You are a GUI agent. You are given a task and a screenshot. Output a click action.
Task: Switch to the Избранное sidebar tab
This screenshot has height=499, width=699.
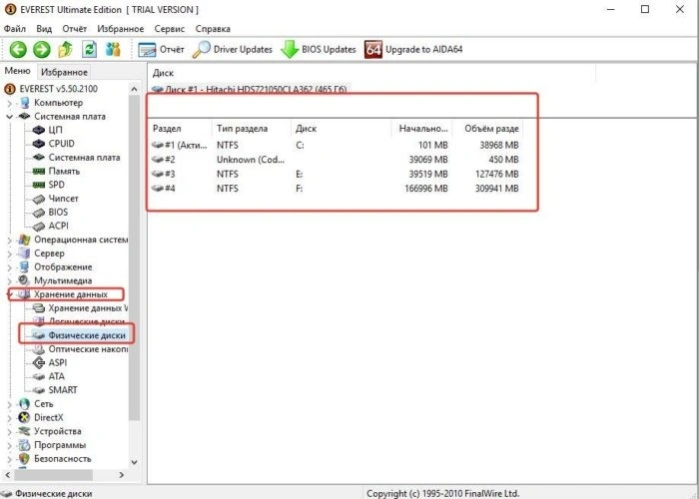pyautogui.click(x=64, y=72)
